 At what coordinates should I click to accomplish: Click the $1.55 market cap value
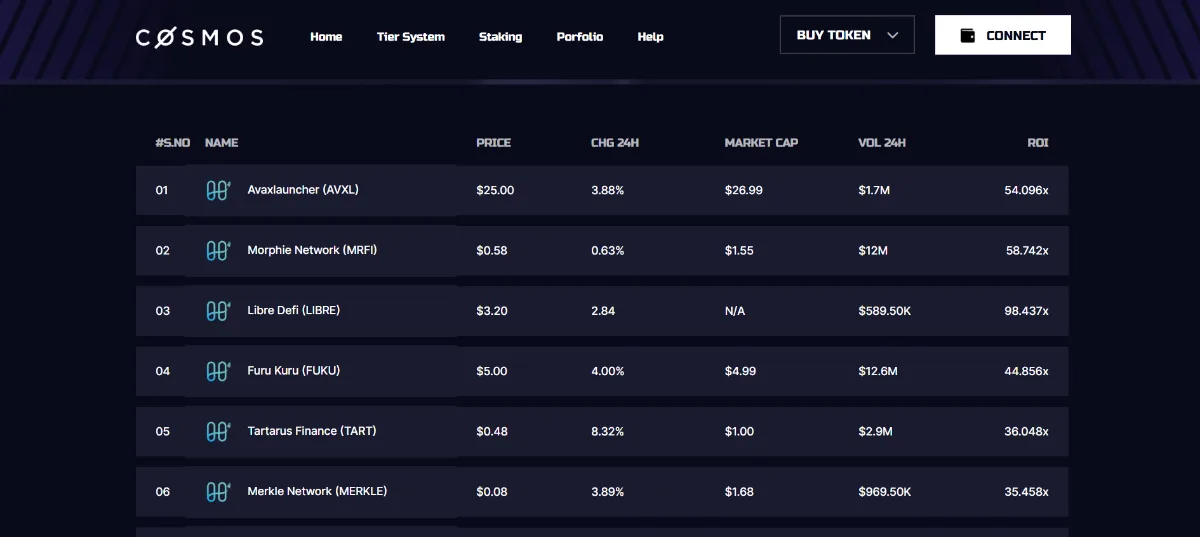point(739,250)
